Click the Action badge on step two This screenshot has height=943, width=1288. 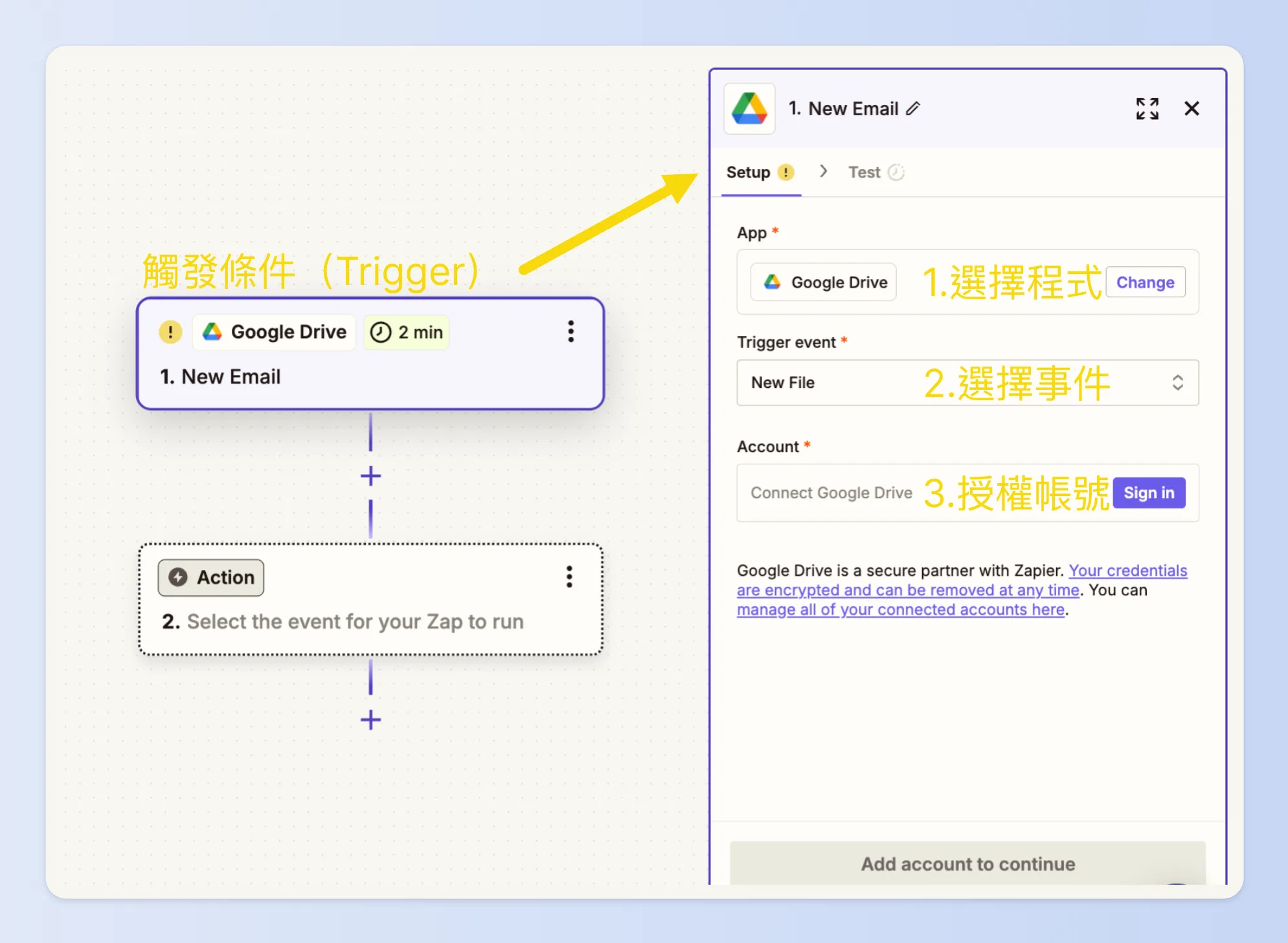tap(211, 577)
